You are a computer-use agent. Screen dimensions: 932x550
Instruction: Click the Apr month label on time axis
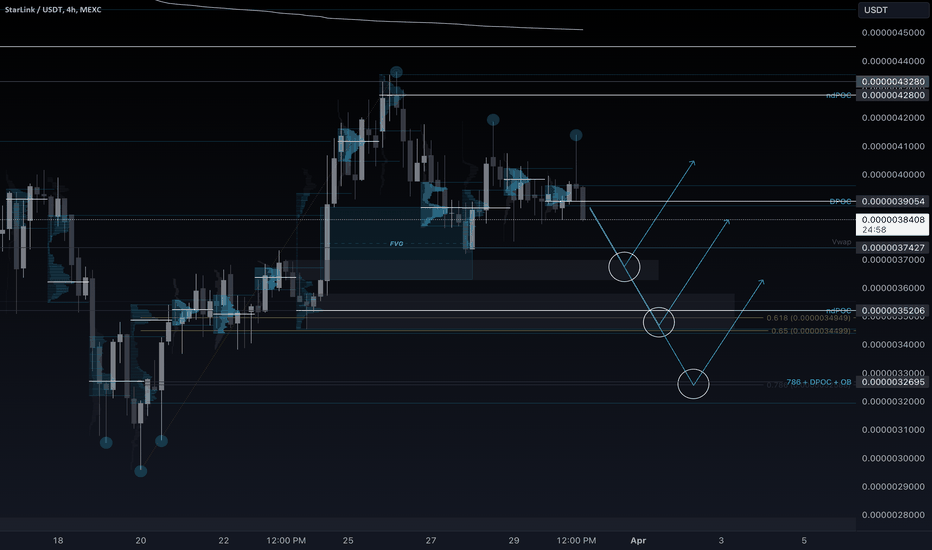(638, 540)
